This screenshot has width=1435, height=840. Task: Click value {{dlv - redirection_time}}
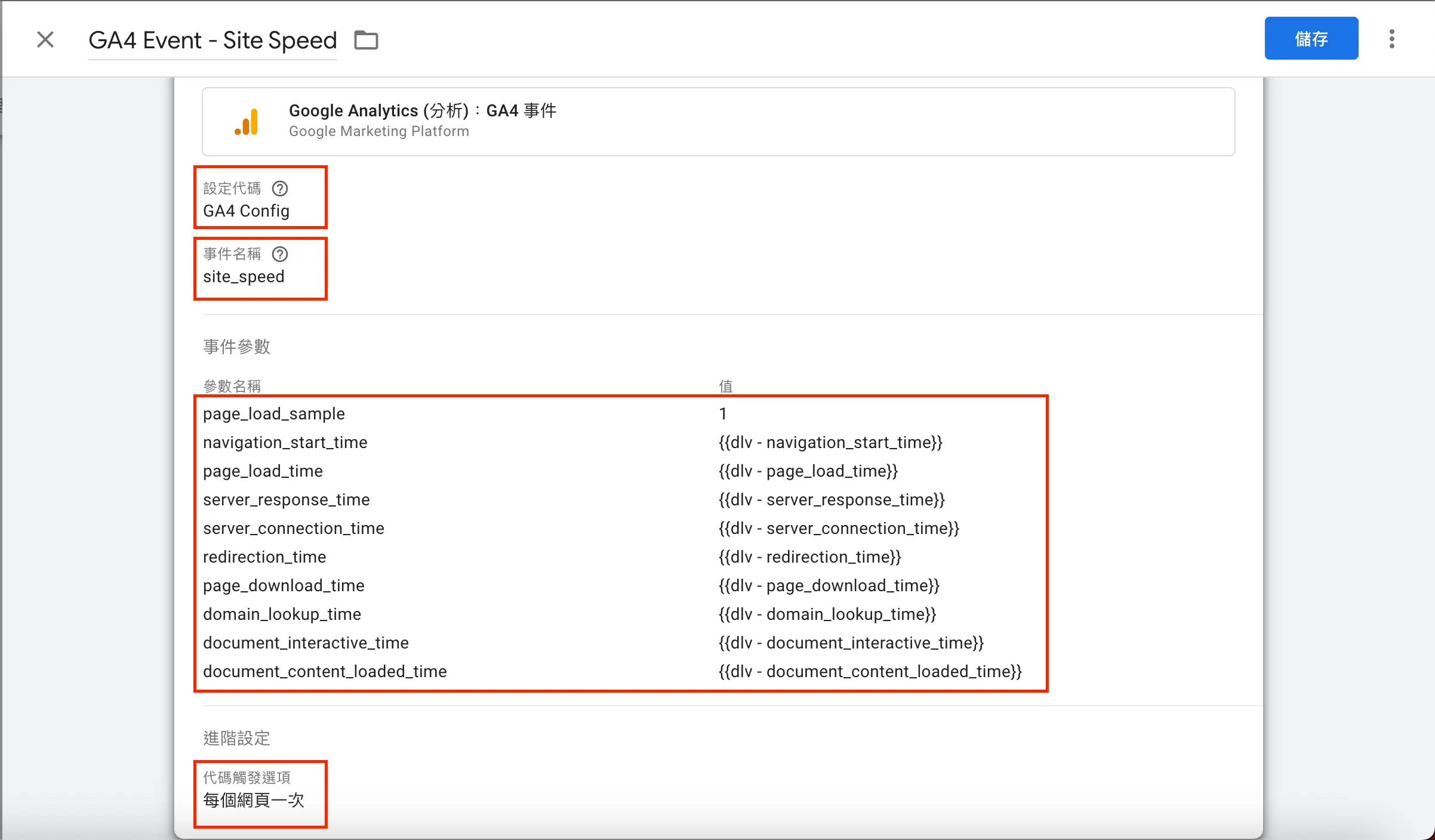point(810,557)
